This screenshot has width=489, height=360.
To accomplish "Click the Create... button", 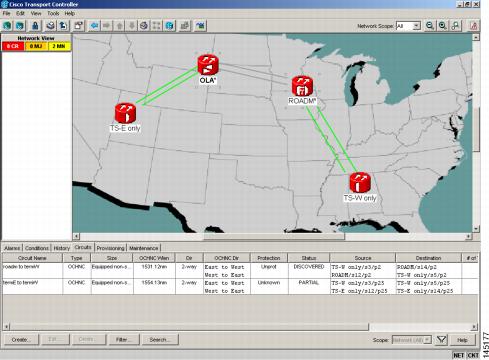I will (21, 340).
